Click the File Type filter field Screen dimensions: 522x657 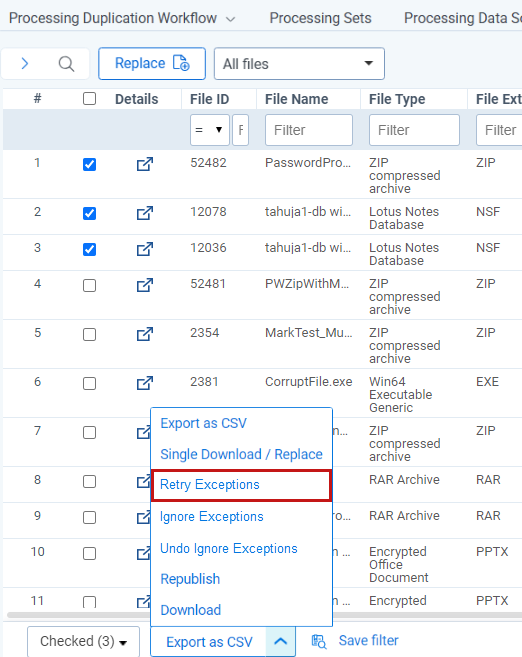pyautogui.click(x=414, y=130)
